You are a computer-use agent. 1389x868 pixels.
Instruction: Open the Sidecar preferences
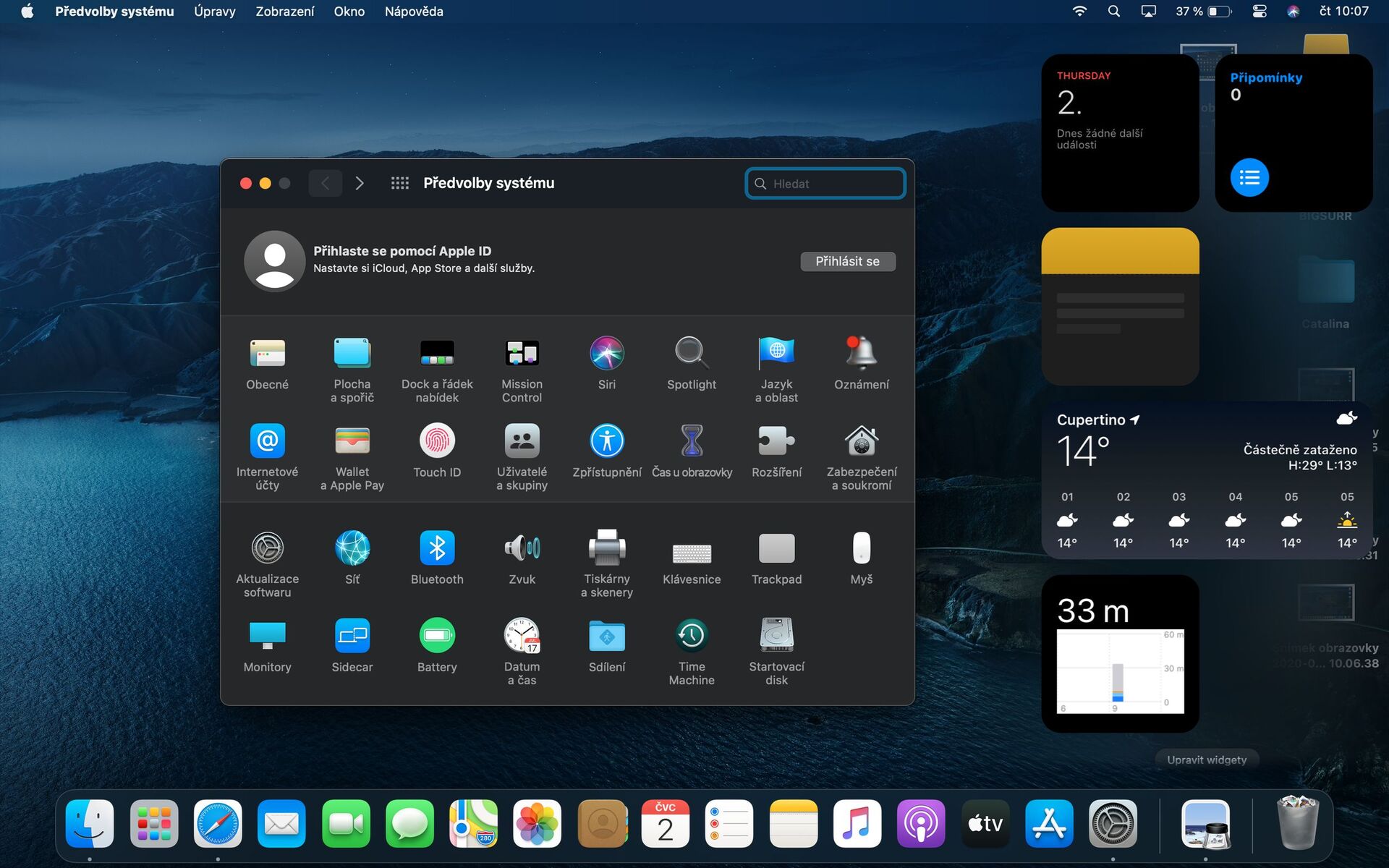(x=352, y=637)
